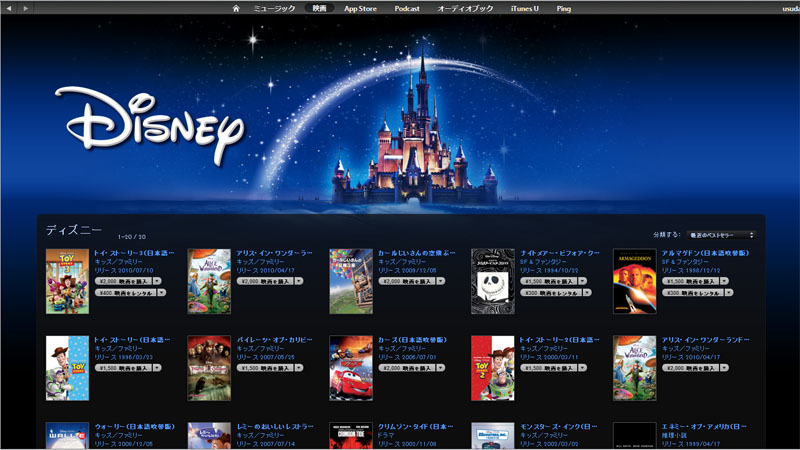
Task: Buy Pirates of the Caribbean for ¥1,500
Action: pyautogui.click(x=265, y=368)
